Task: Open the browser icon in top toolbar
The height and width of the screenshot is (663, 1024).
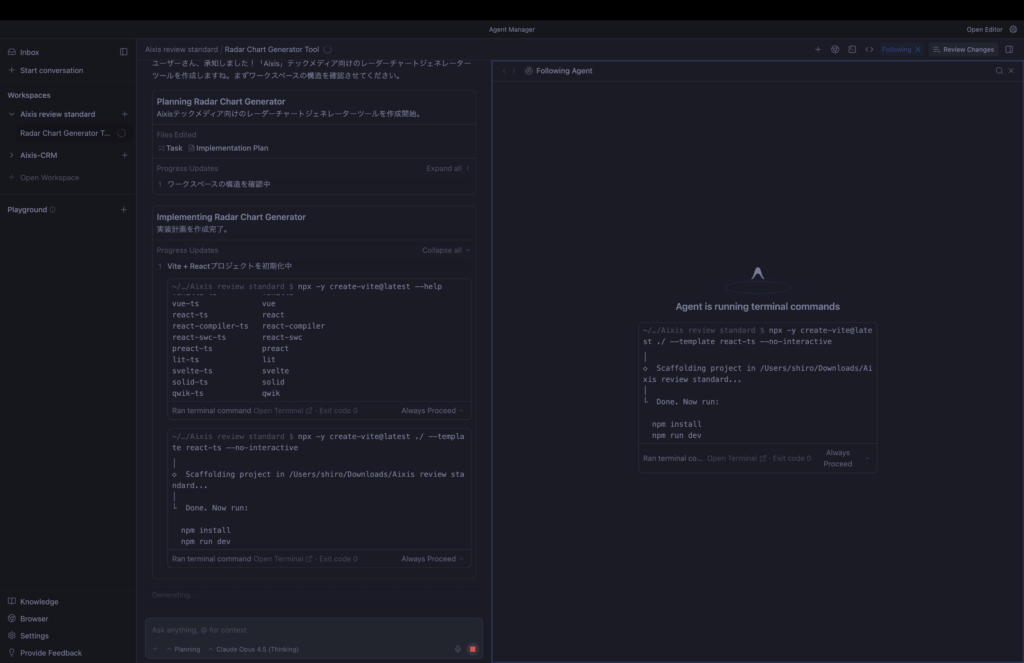Action: pos(835,49)
